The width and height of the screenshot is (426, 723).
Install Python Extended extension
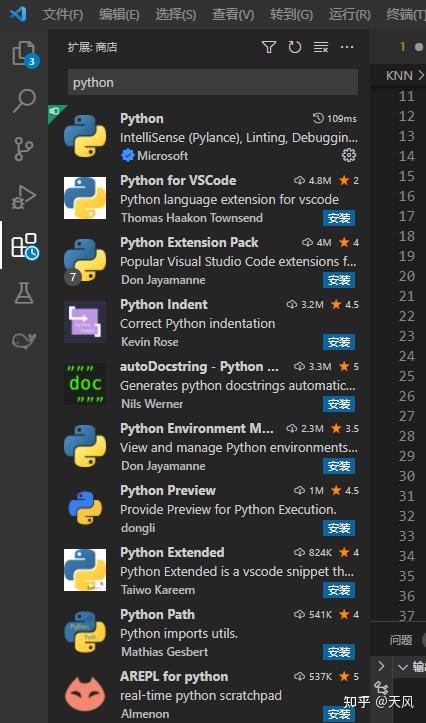coord(339,590)
